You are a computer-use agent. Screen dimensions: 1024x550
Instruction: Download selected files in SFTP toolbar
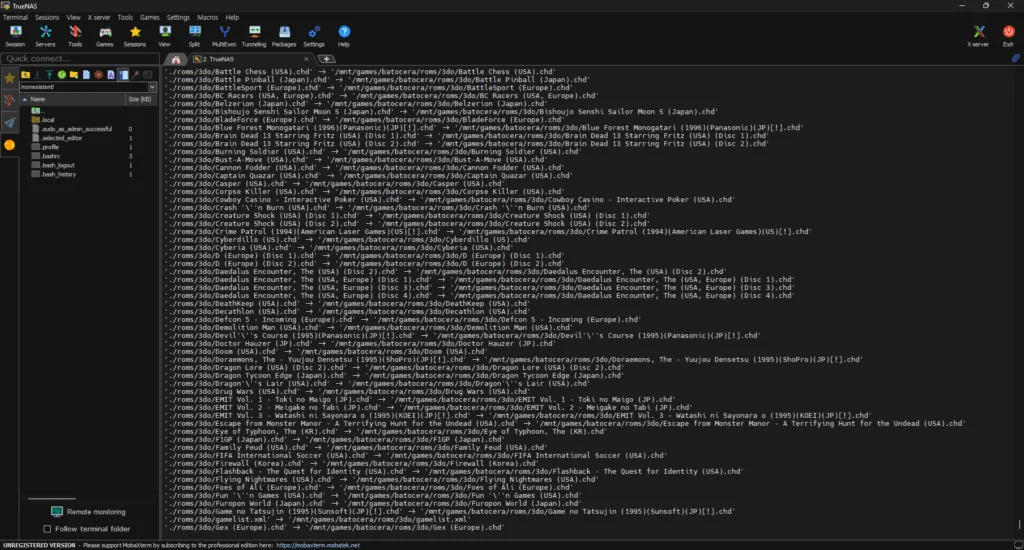[37, 75]
